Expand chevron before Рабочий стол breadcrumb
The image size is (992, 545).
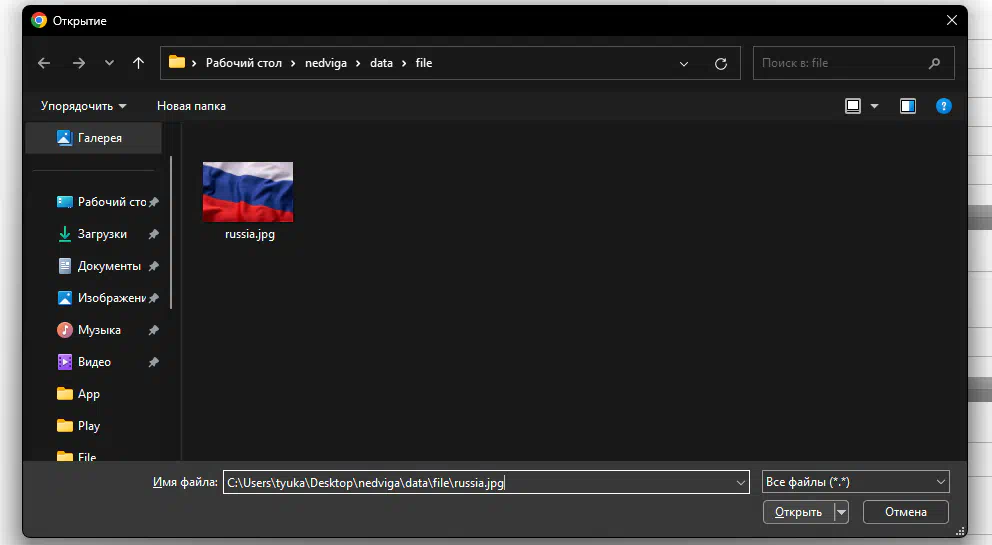pyautogui.click(x=194, y=63)
